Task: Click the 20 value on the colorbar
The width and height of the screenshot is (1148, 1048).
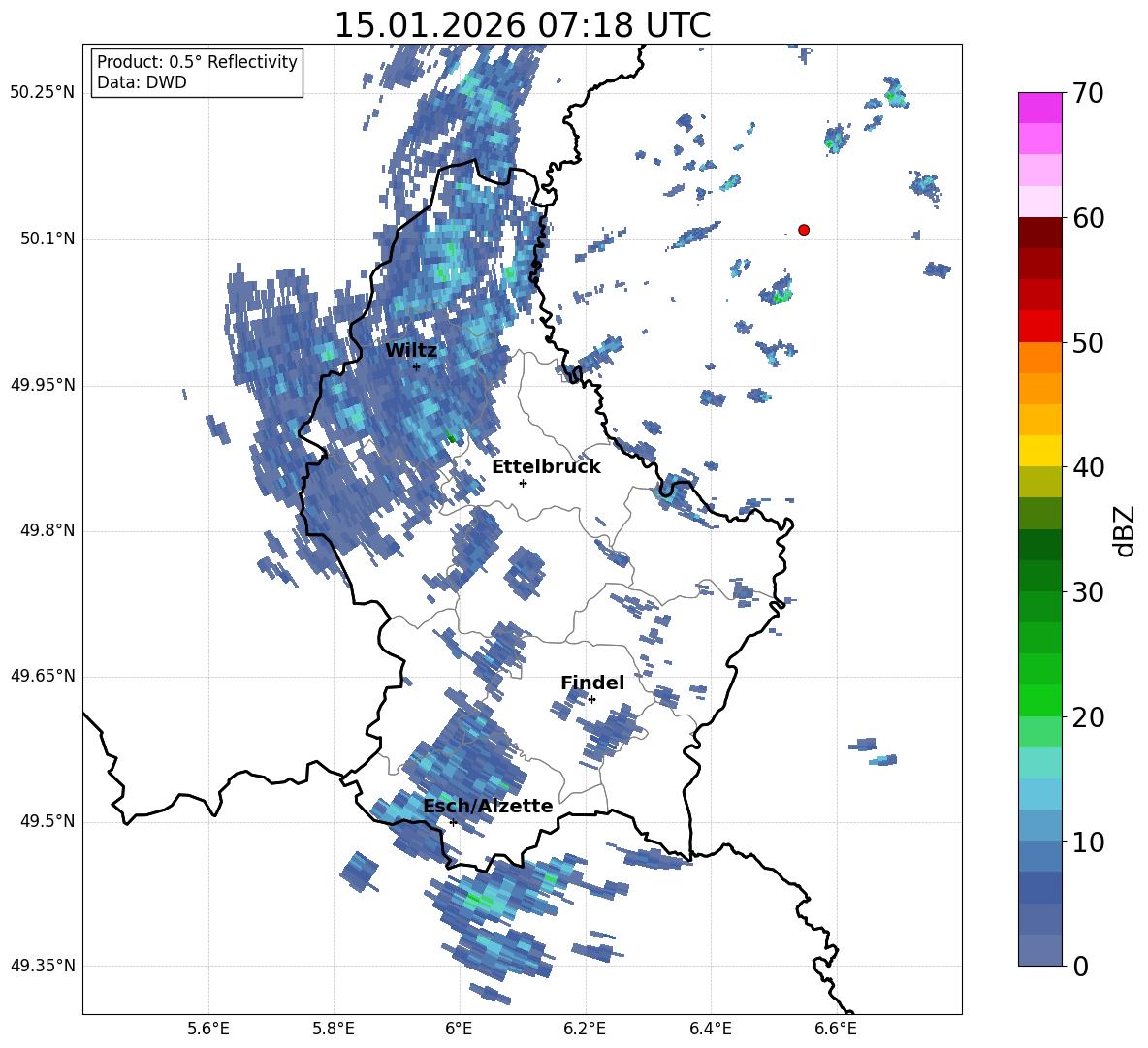Action: [1088, 717]
